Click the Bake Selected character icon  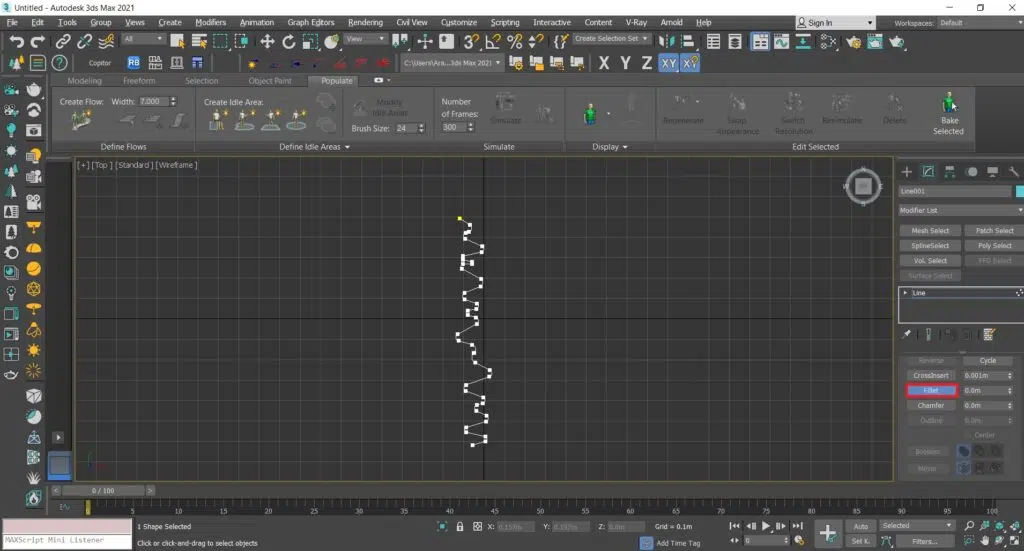pyautogui.click(x=948, y=104)
